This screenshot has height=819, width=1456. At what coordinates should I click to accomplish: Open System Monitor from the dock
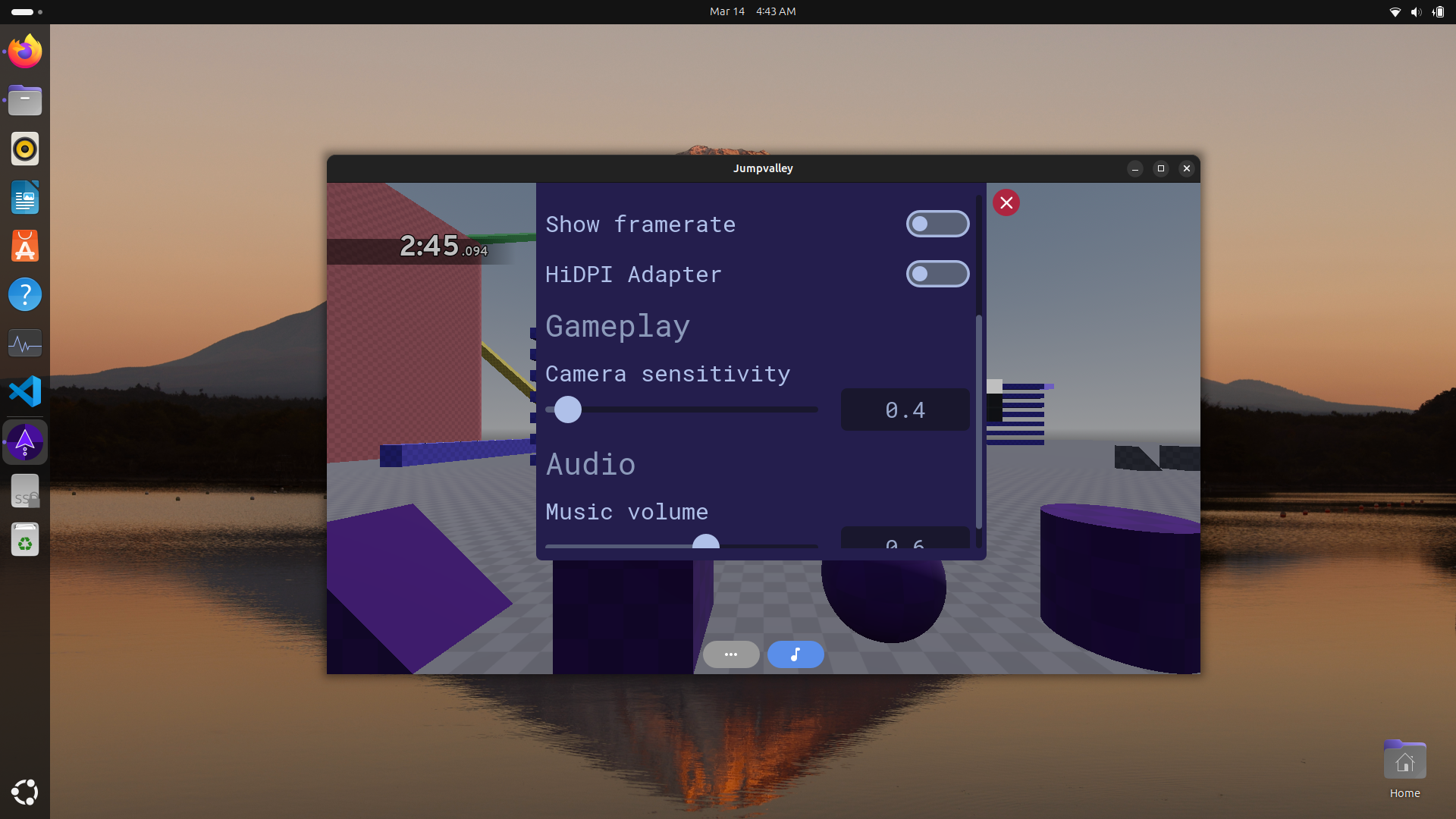pyautogui.click(x=25, y=344)
